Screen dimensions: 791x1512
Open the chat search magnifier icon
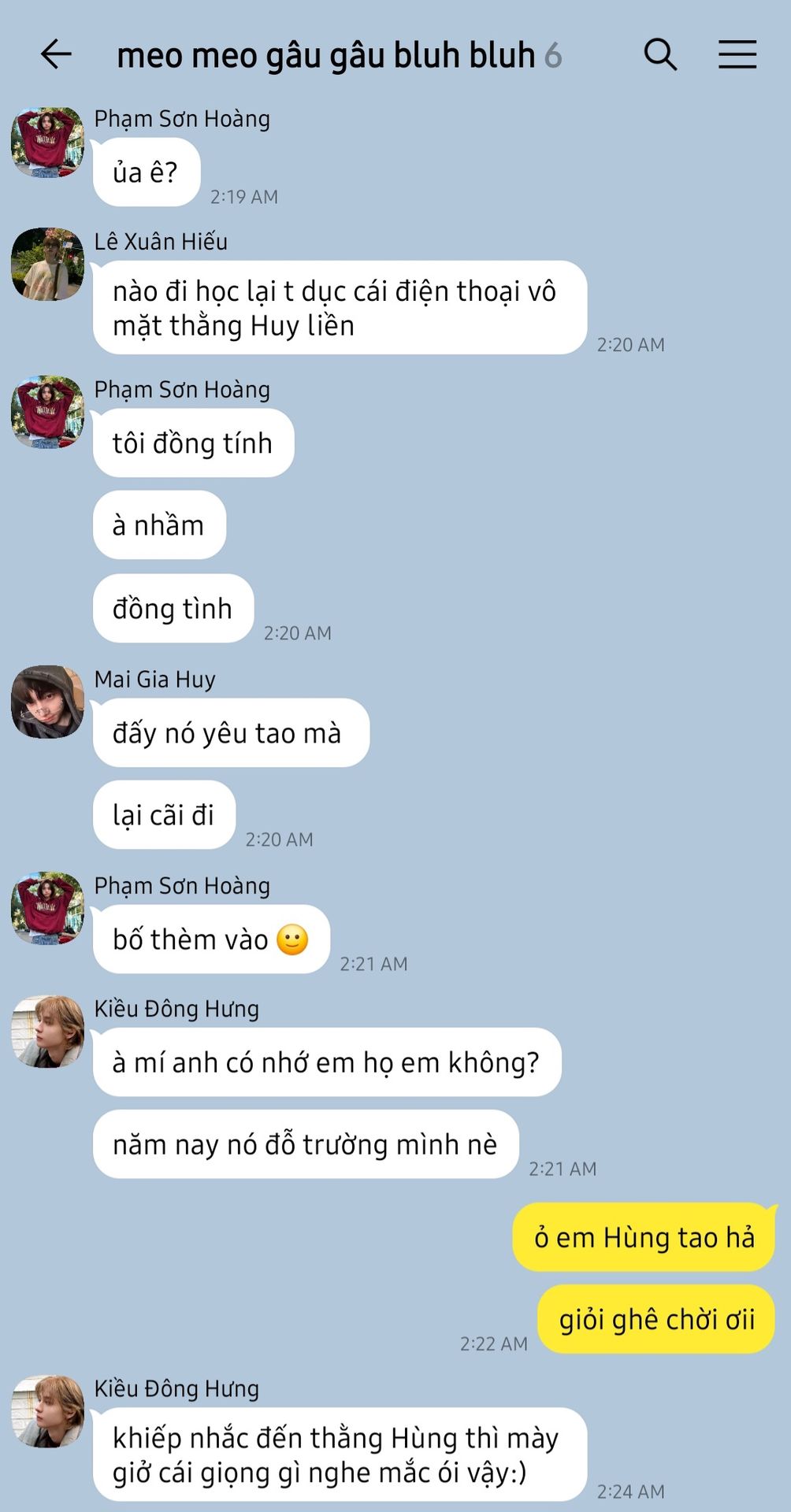[x=660, y=54]
